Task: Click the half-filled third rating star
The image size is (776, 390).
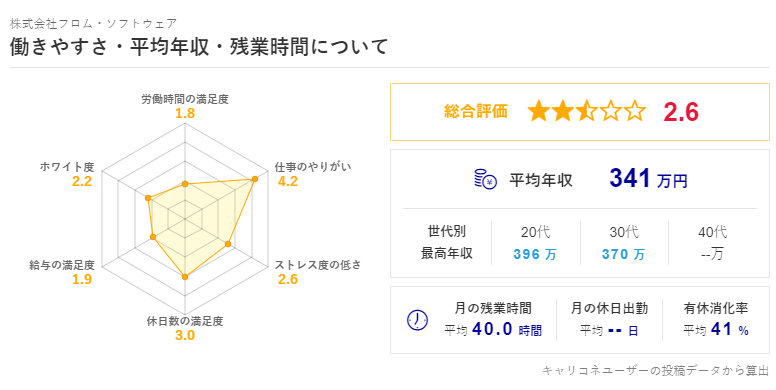Action: tap(586, 111)
